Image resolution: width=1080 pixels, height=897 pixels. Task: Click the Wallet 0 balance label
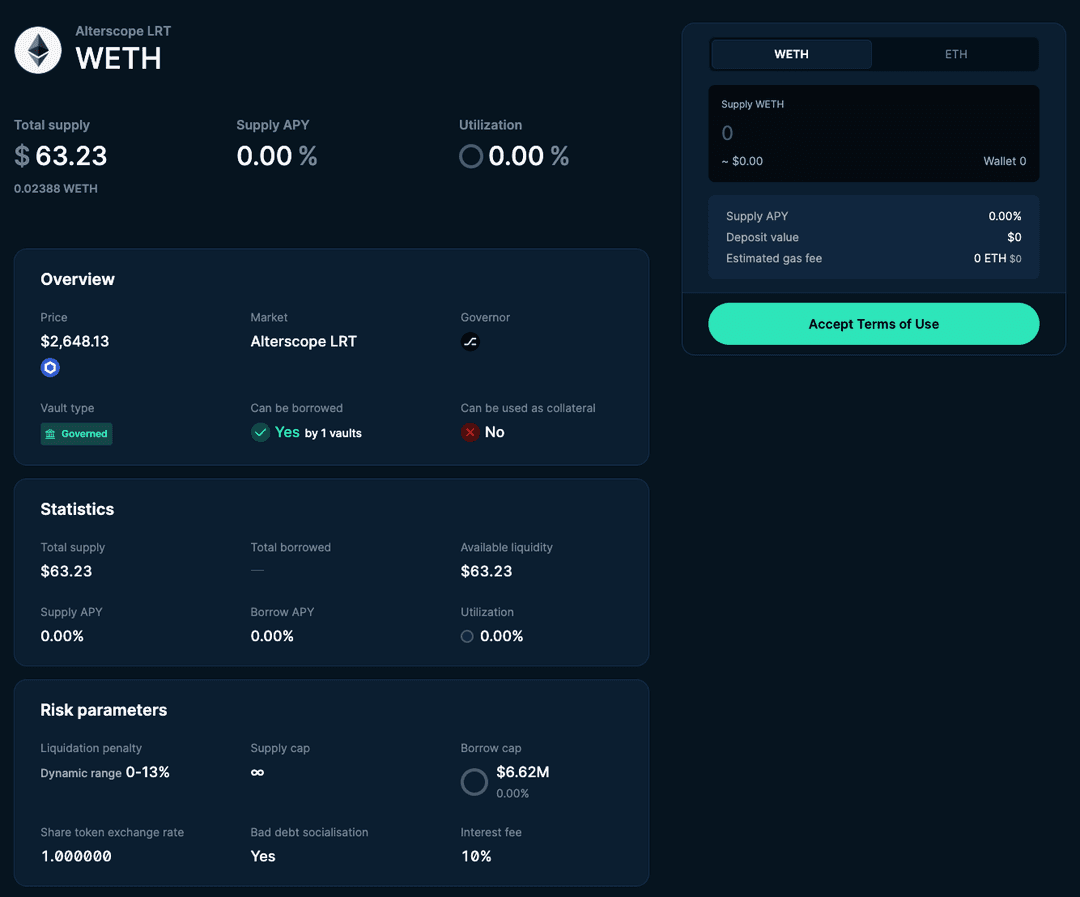[1004, 161]
